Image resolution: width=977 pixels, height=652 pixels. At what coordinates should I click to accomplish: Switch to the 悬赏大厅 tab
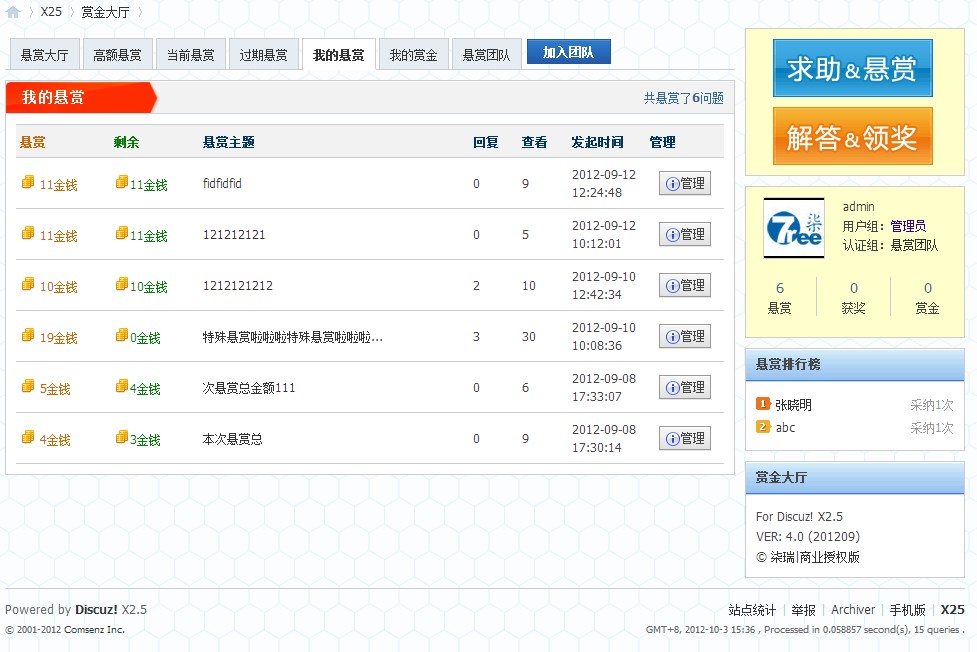44,55
